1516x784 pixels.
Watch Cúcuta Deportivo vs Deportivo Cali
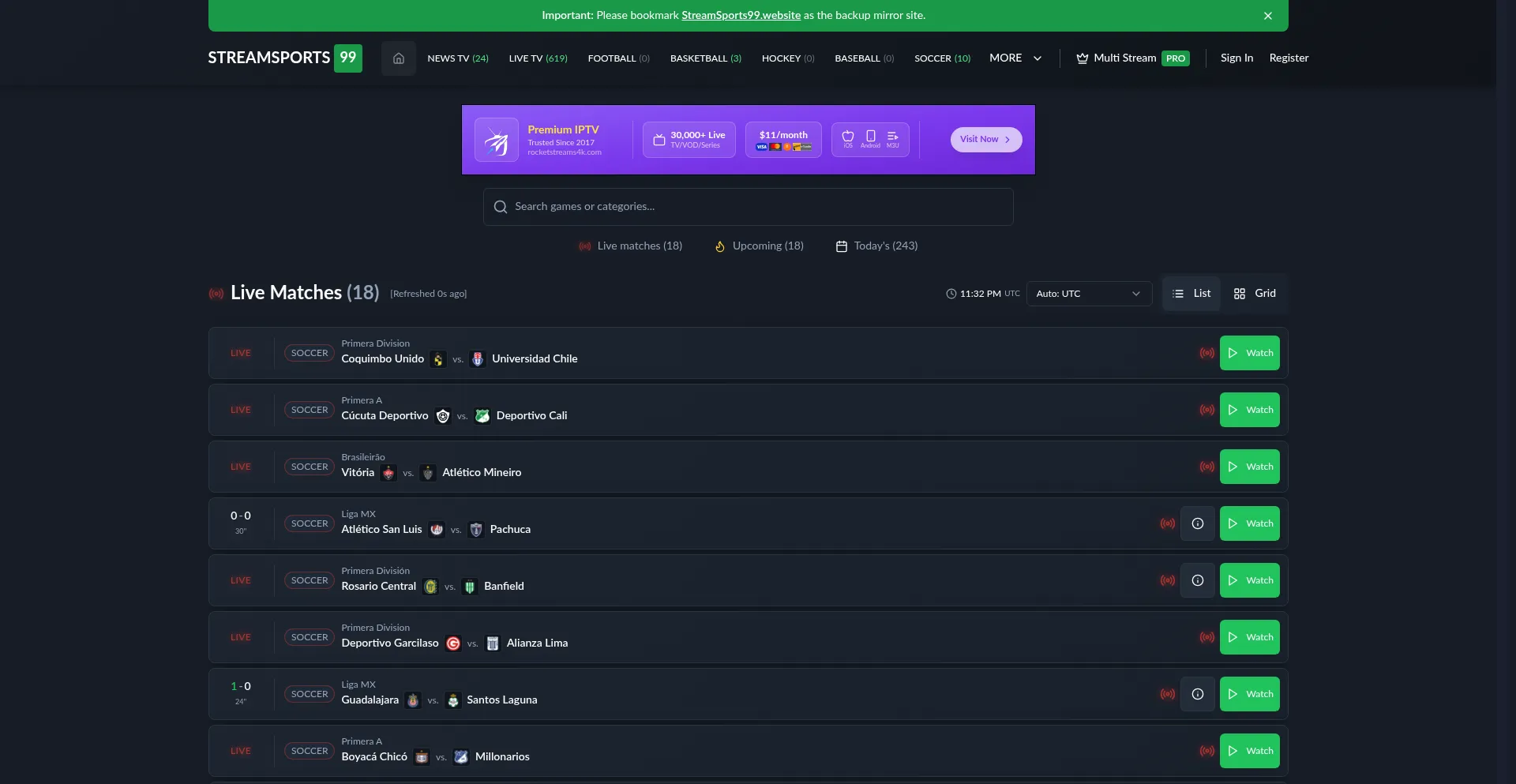tap(1249, 410)
